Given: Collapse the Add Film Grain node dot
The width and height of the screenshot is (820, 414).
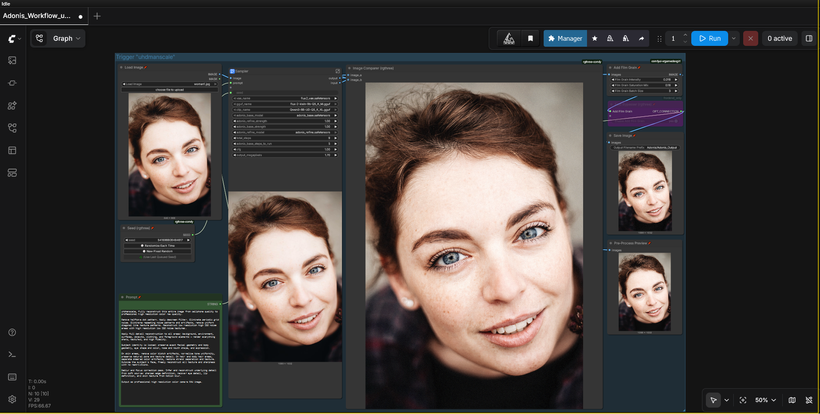Looking at the screenshot, I should pos(610,67).
